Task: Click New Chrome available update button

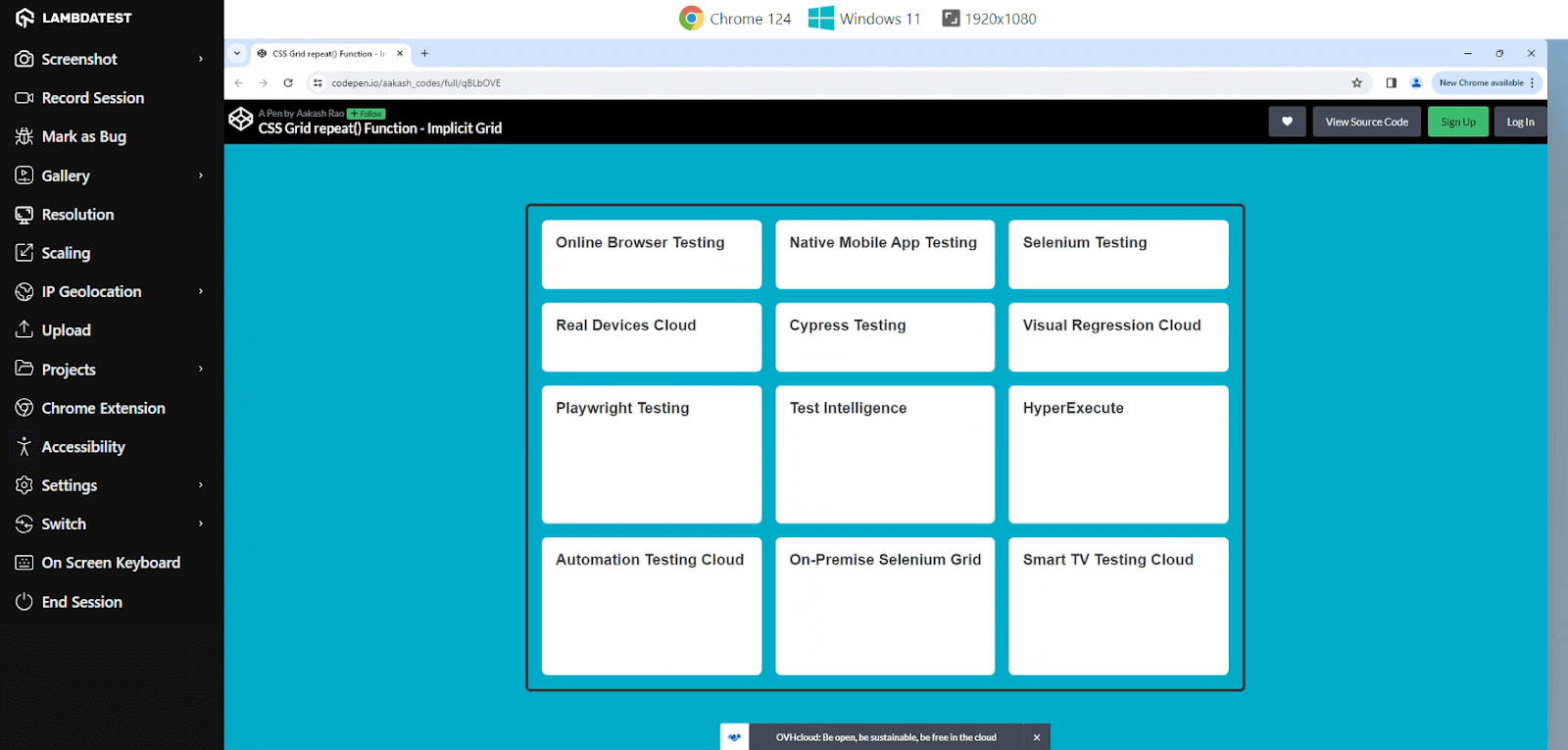Action: (1487, 83)
